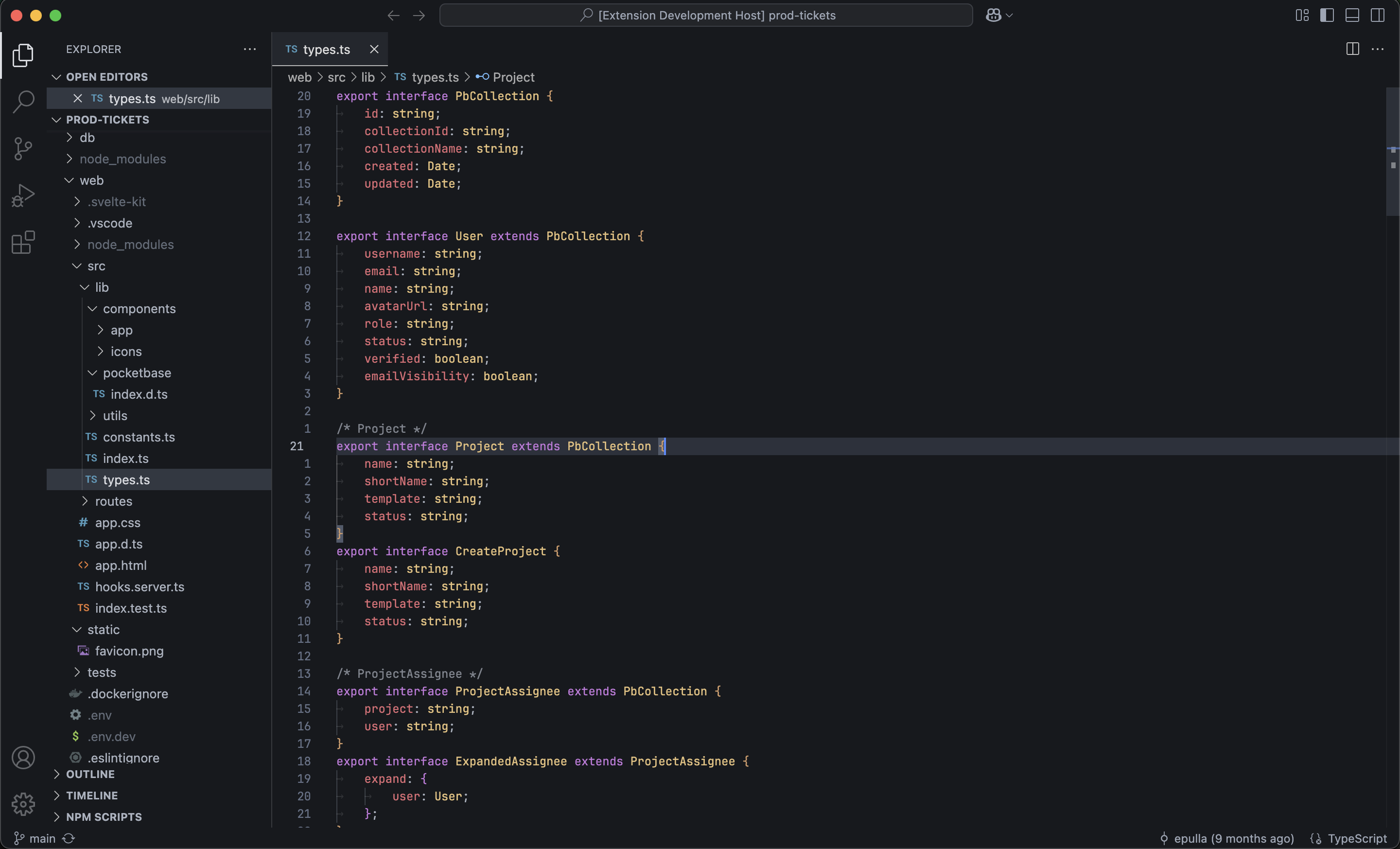Collapse the pocketbase folder
Viewport: 1400px width, 849px height.
point(137,373)
